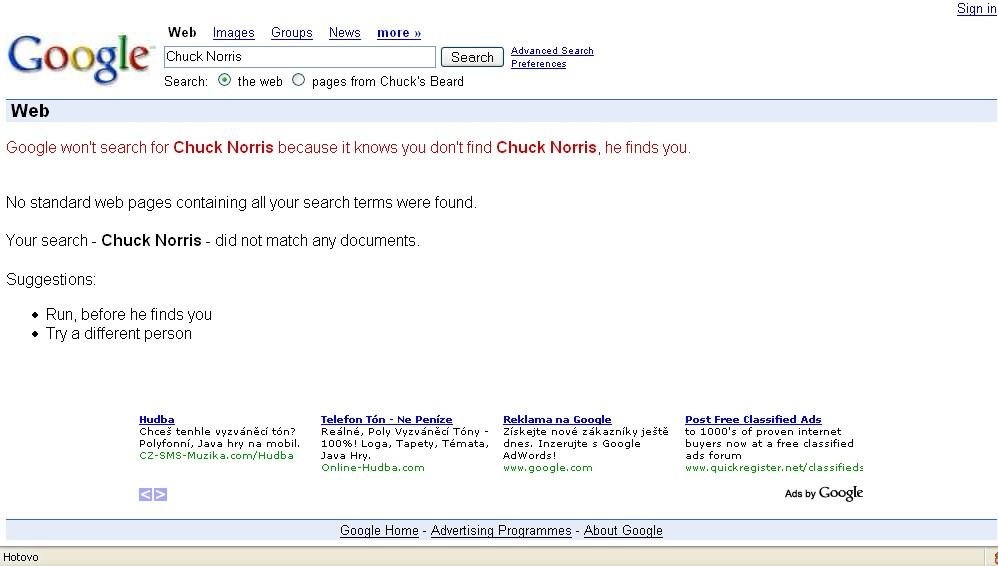Select "pages from Chuck's Beard" radio option
This screenshot has width=998, height=566.
298,80
